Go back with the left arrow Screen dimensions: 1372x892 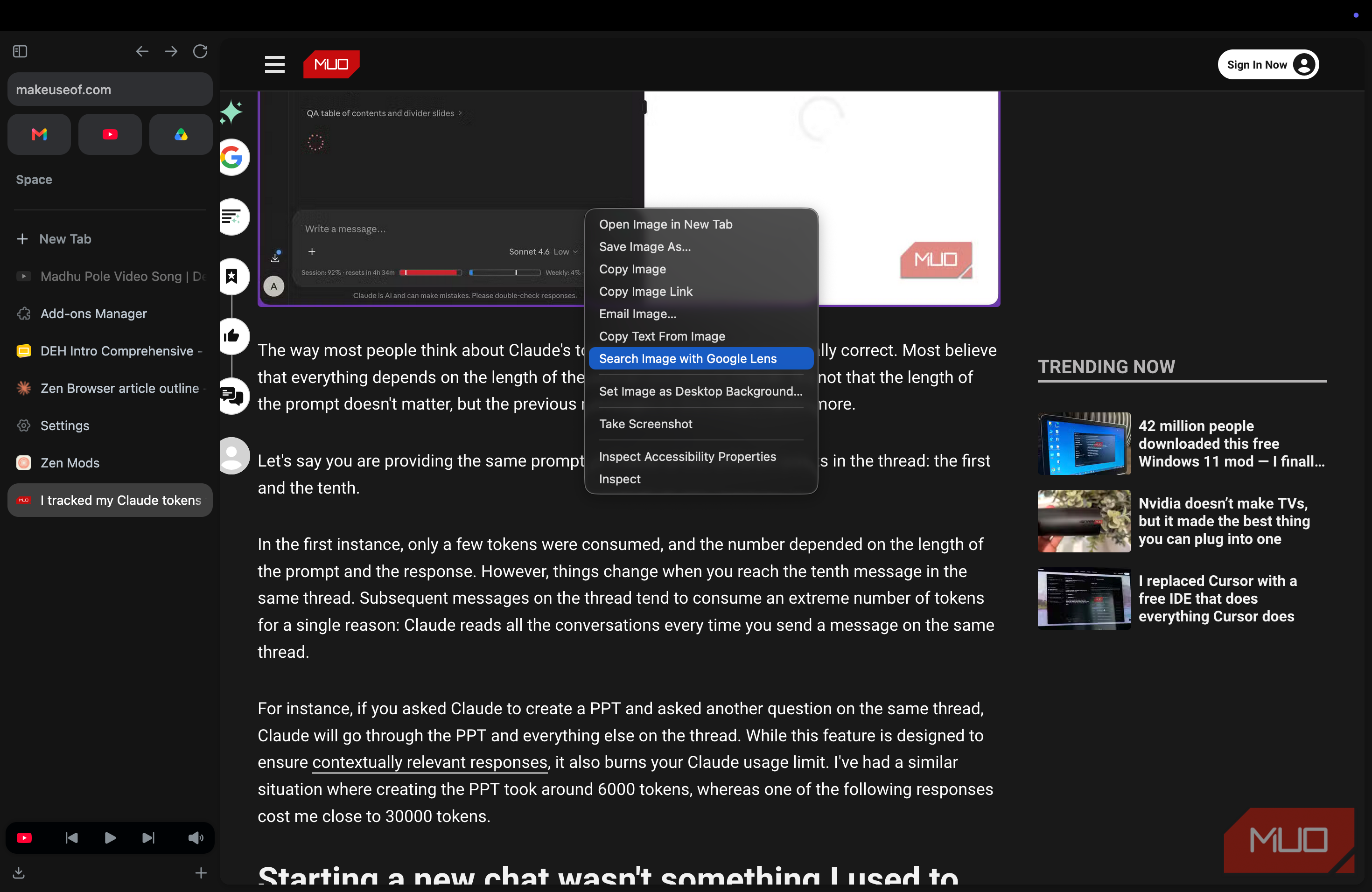tap(142, 51)
